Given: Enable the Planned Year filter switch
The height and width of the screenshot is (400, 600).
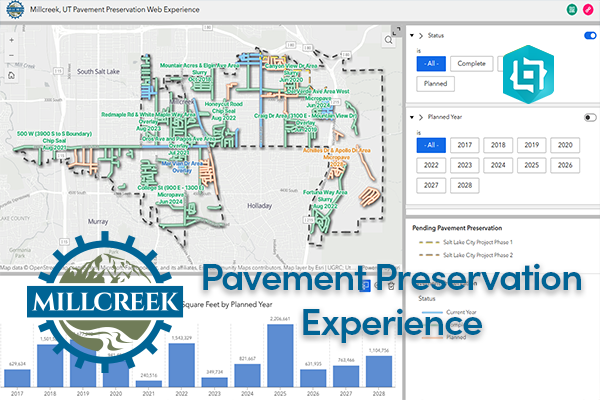Looking at the screenshot, I should (590, 117).
